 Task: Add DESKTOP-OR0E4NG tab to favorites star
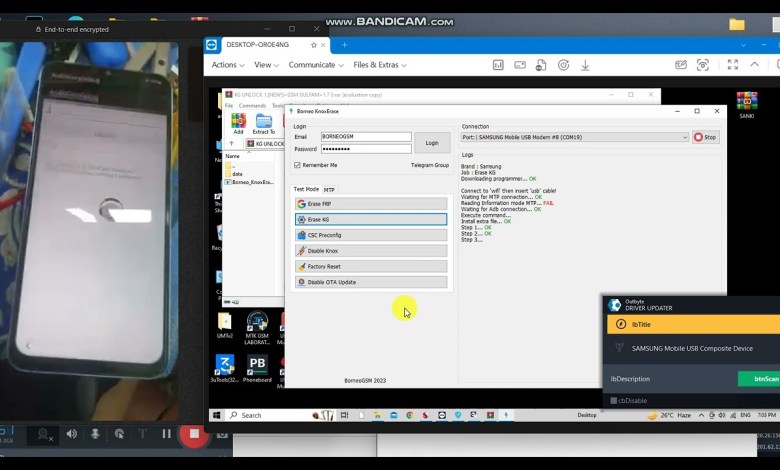click(x=313, y=45)
